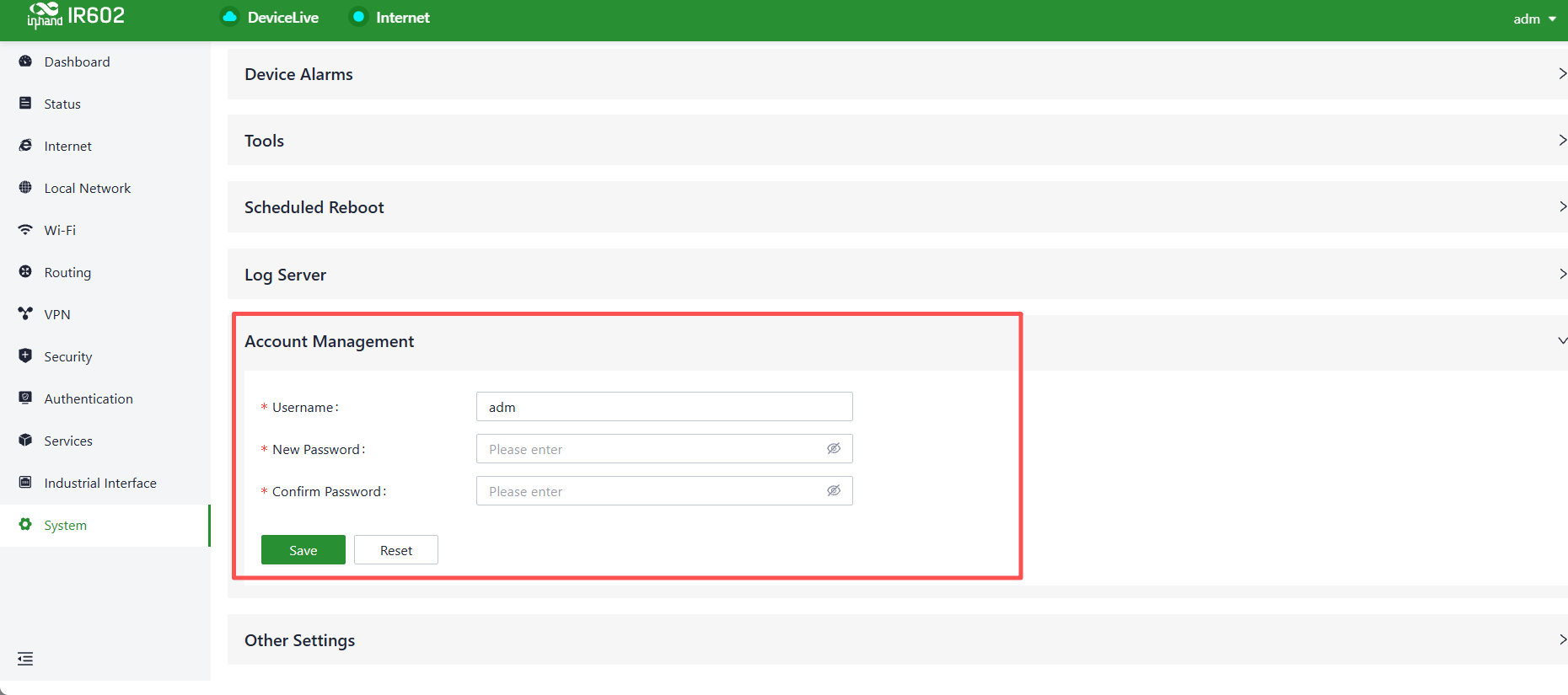Open the Dashboard menu item
The width and height of the screenshot is (1568, 695).
(x=105, y=61)
